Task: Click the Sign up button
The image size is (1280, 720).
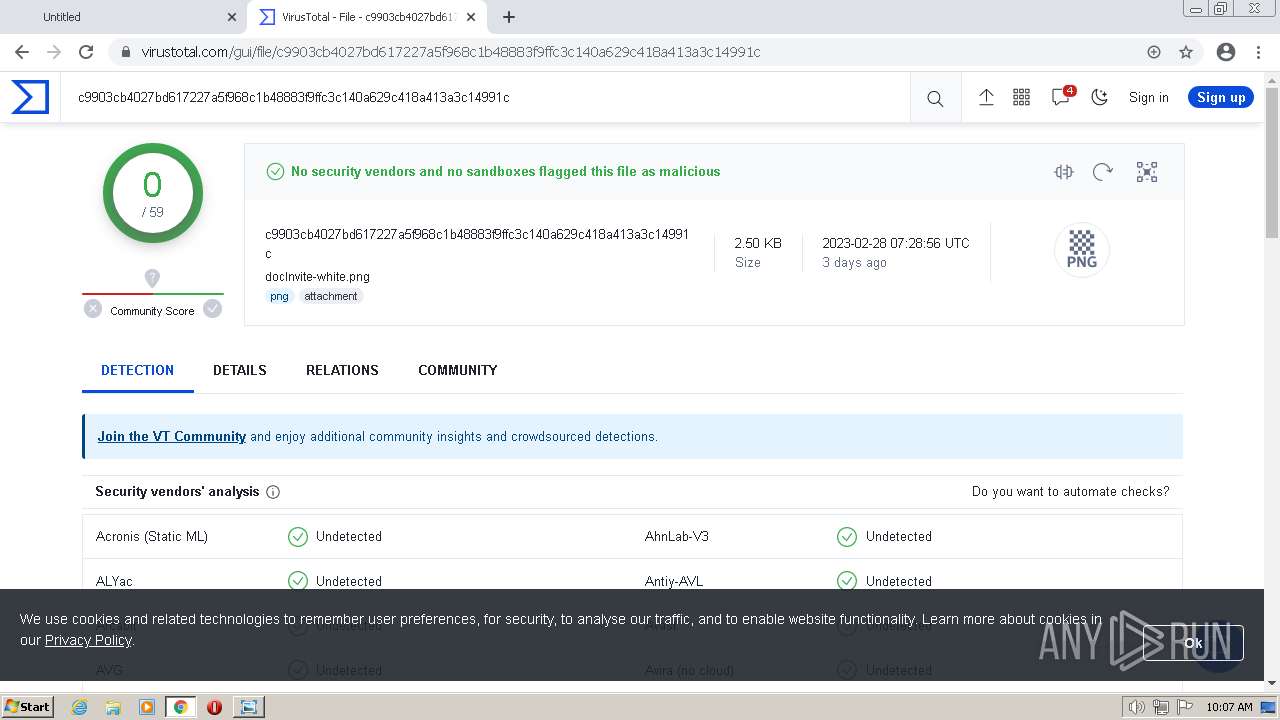Action: [x=1221, y=97]
